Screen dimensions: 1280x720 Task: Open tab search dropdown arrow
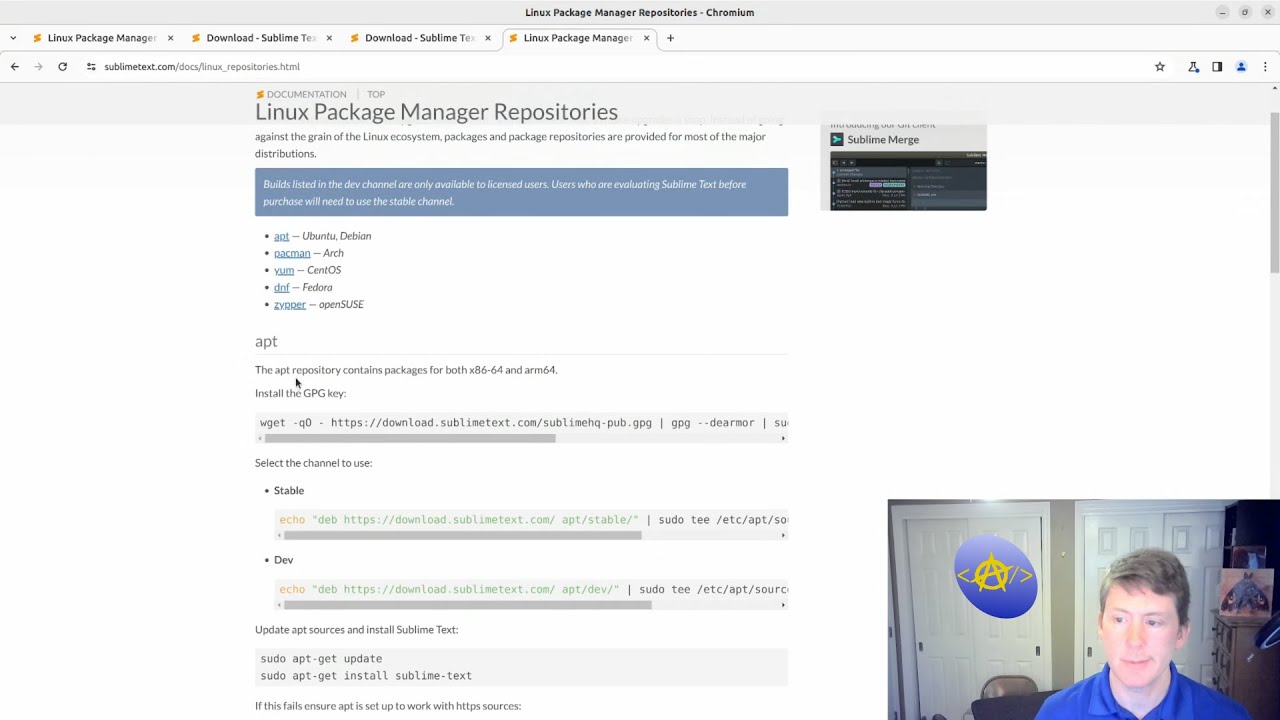pyautogui.click(x=13, y=38)
